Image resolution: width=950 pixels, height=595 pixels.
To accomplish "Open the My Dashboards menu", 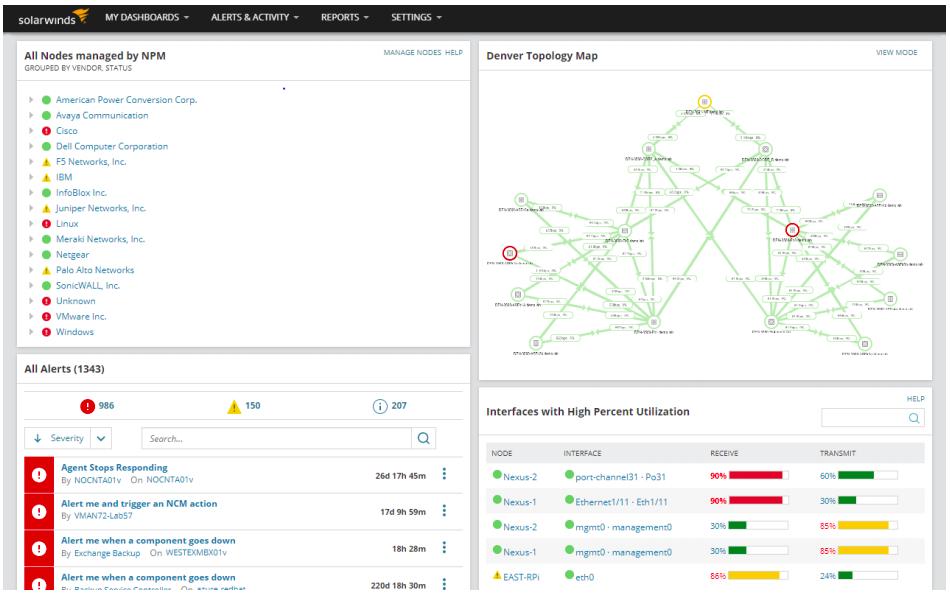I will (x=147, y=18).
